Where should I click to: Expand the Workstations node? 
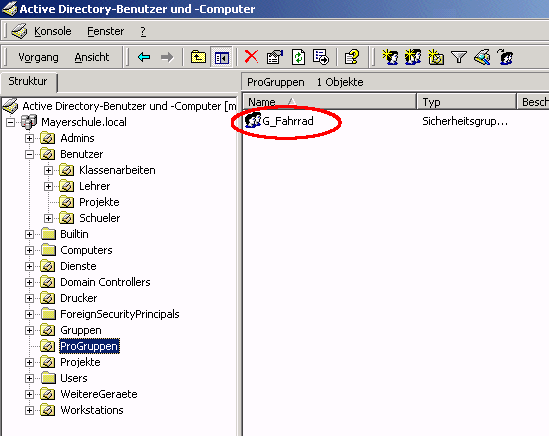29,410
